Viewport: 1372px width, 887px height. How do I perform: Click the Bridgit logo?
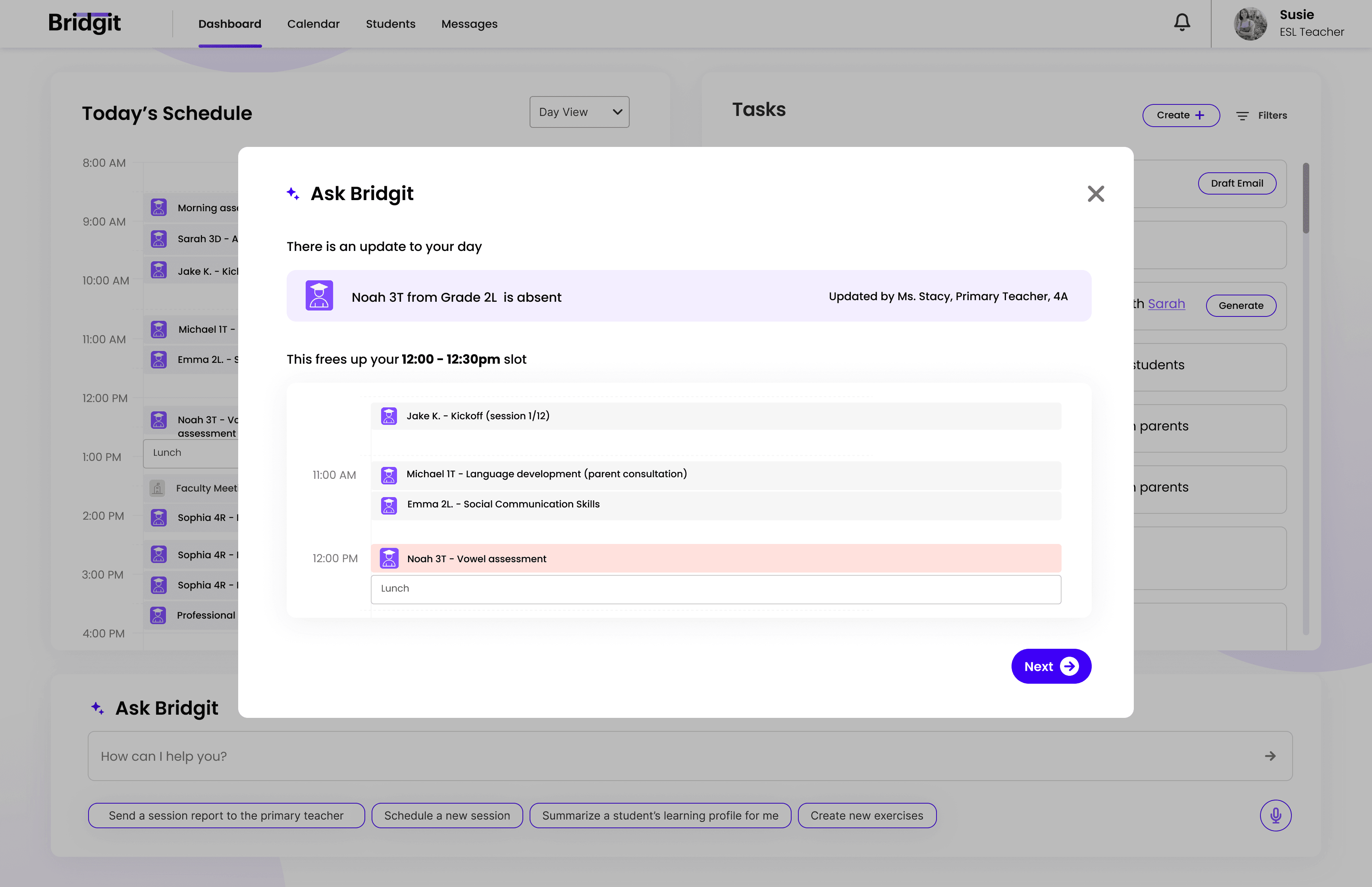[x=85, y=23]
